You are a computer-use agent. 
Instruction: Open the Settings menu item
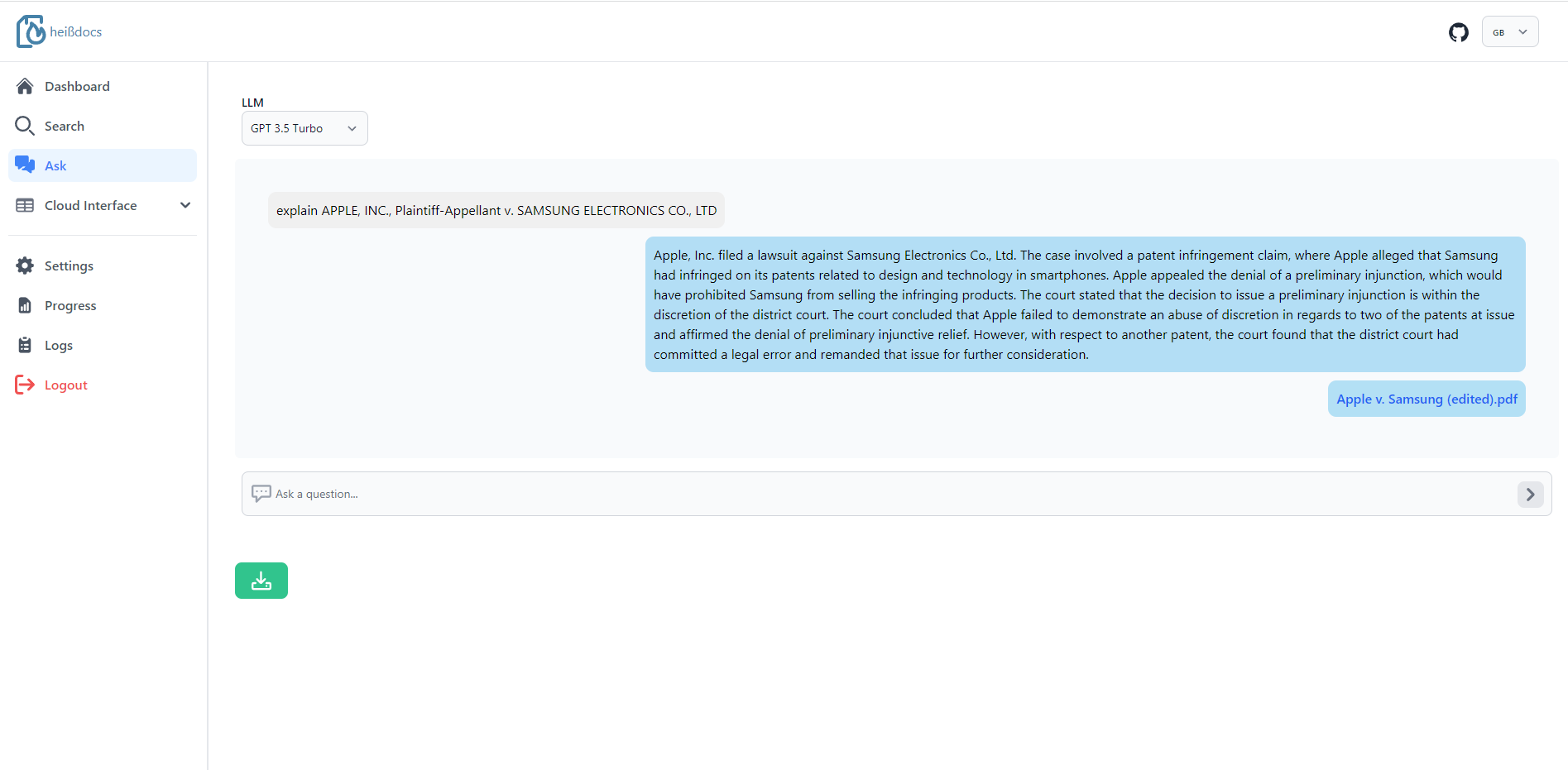point(103,265)
